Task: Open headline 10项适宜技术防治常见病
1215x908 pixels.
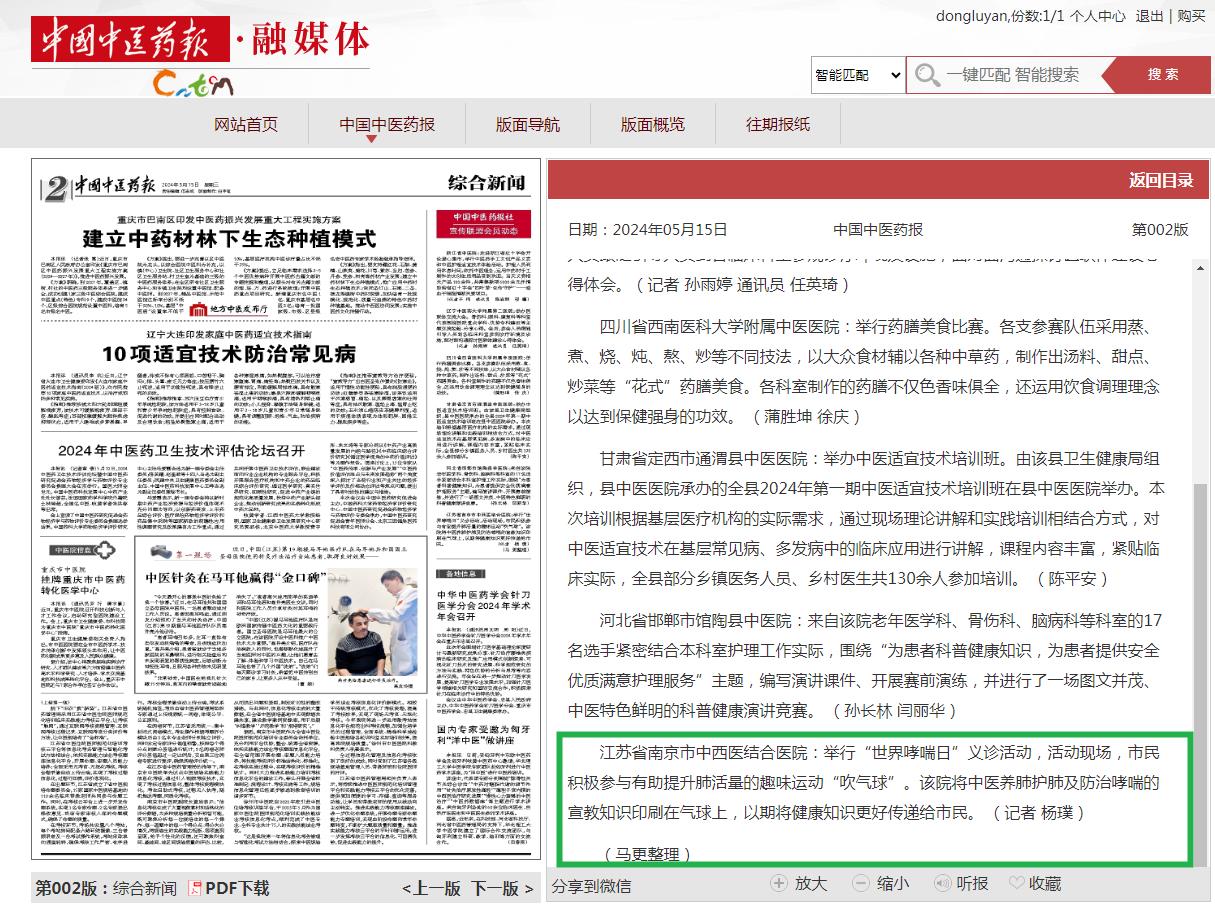Action: (x=229, y=353)
